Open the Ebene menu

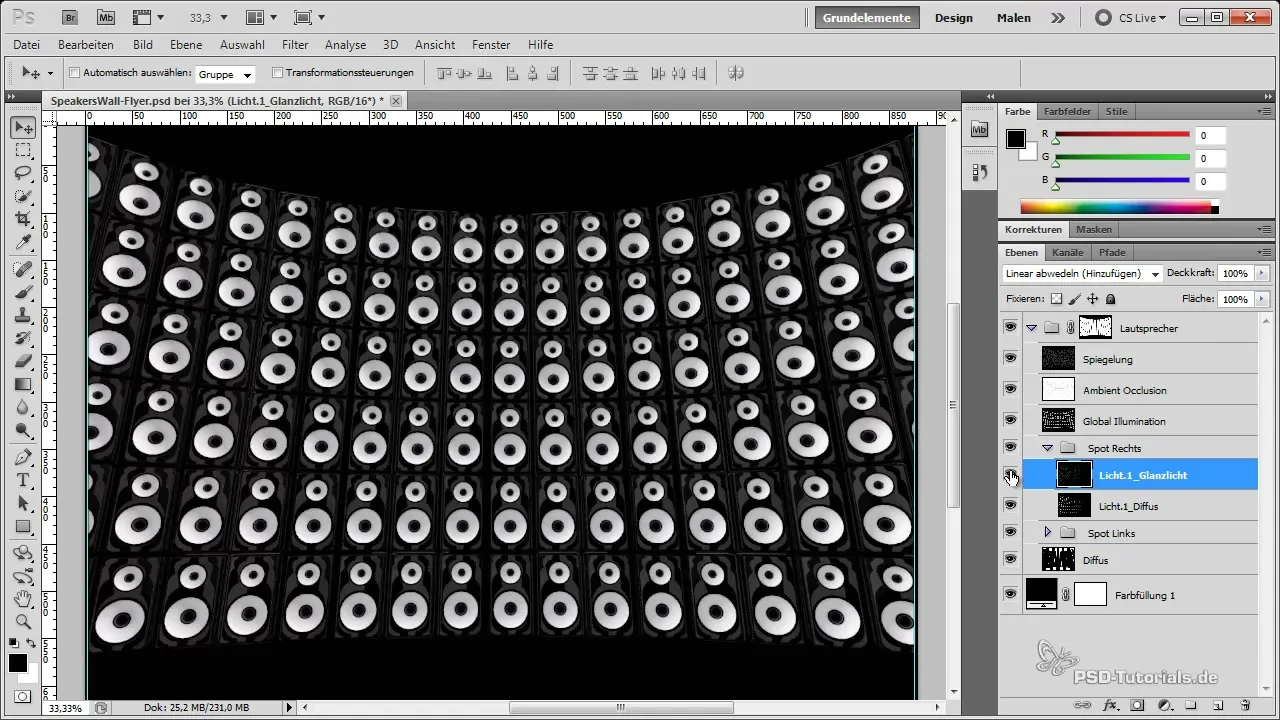pyautogui.click(x=186, y=45)
